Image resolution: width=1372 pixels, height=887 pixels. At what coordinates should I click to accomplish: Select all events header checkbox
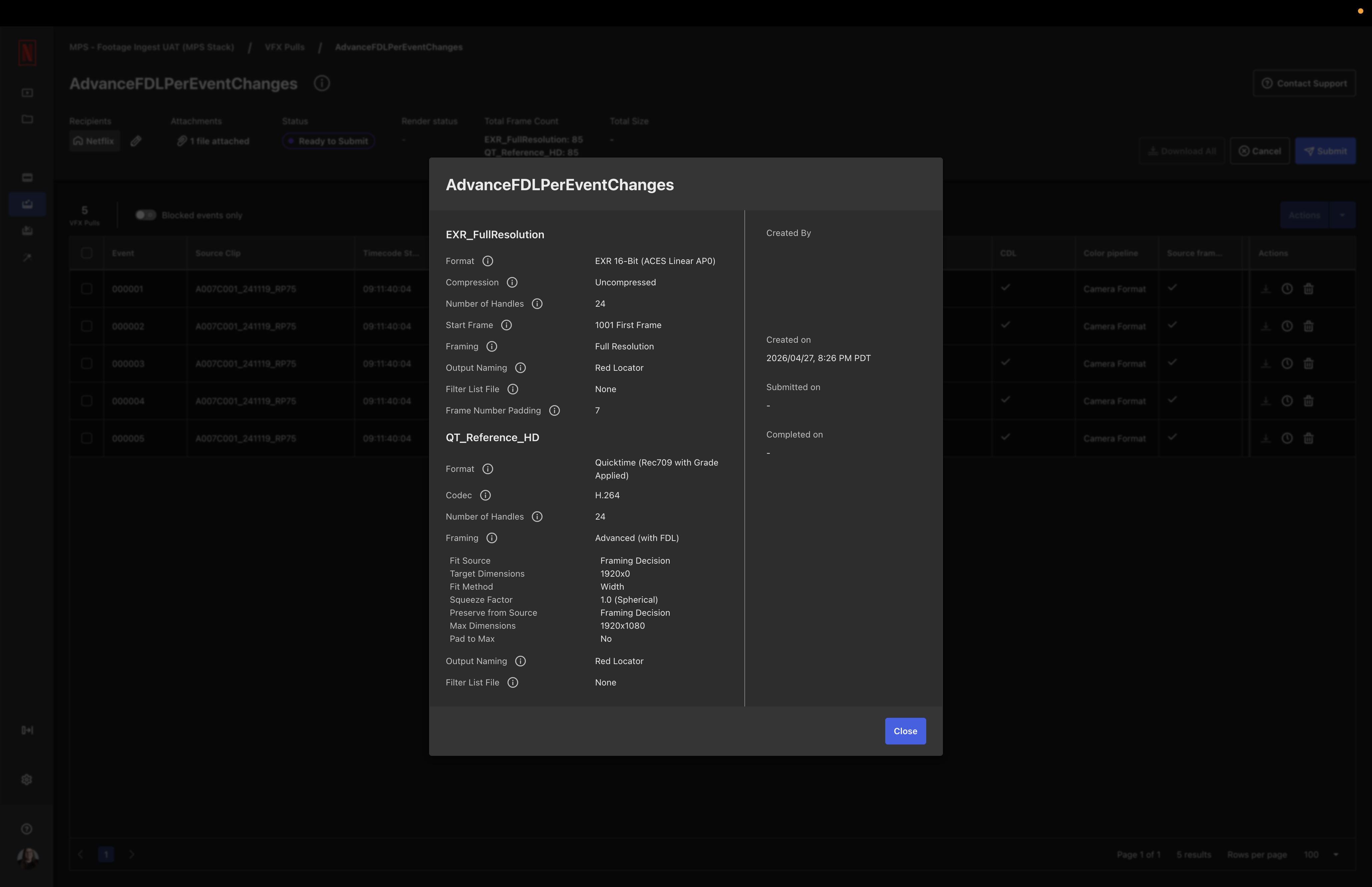pos(87,253)
